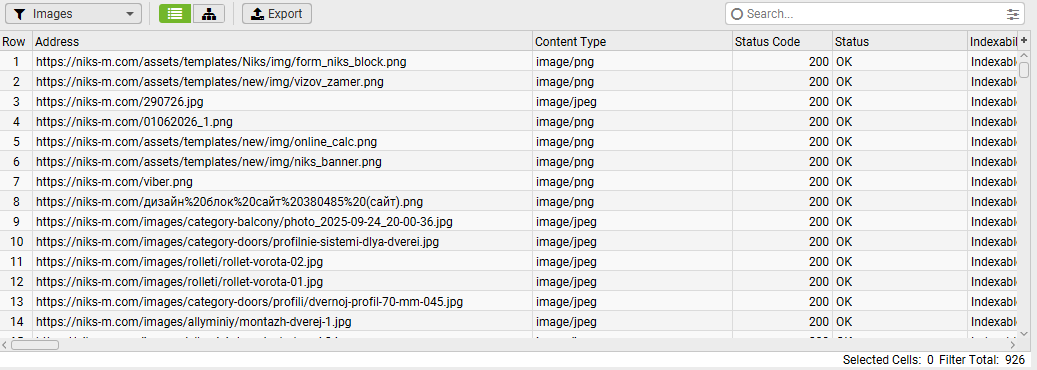Select the form_niks_block.png address row

[x=509, y=62]
